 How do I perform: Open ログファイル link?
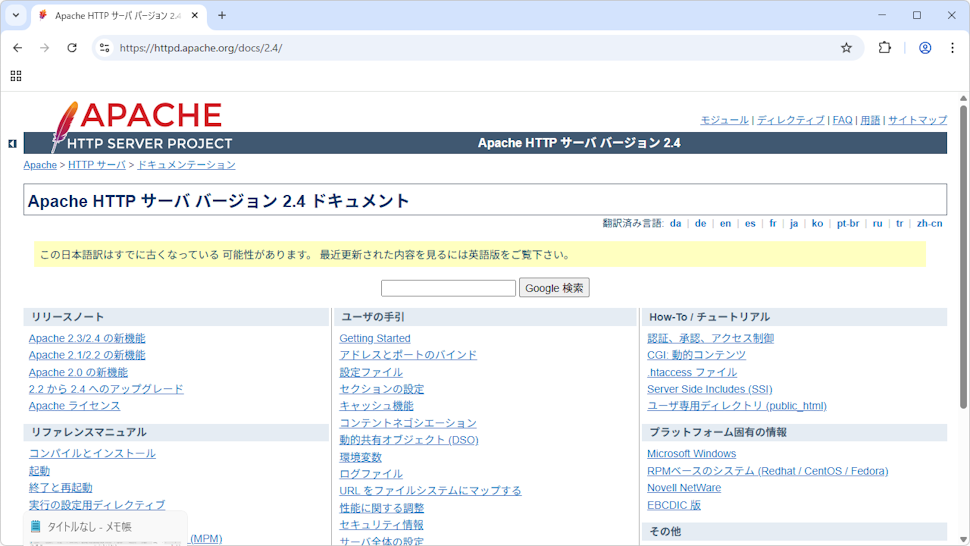[x=371, y=474]
